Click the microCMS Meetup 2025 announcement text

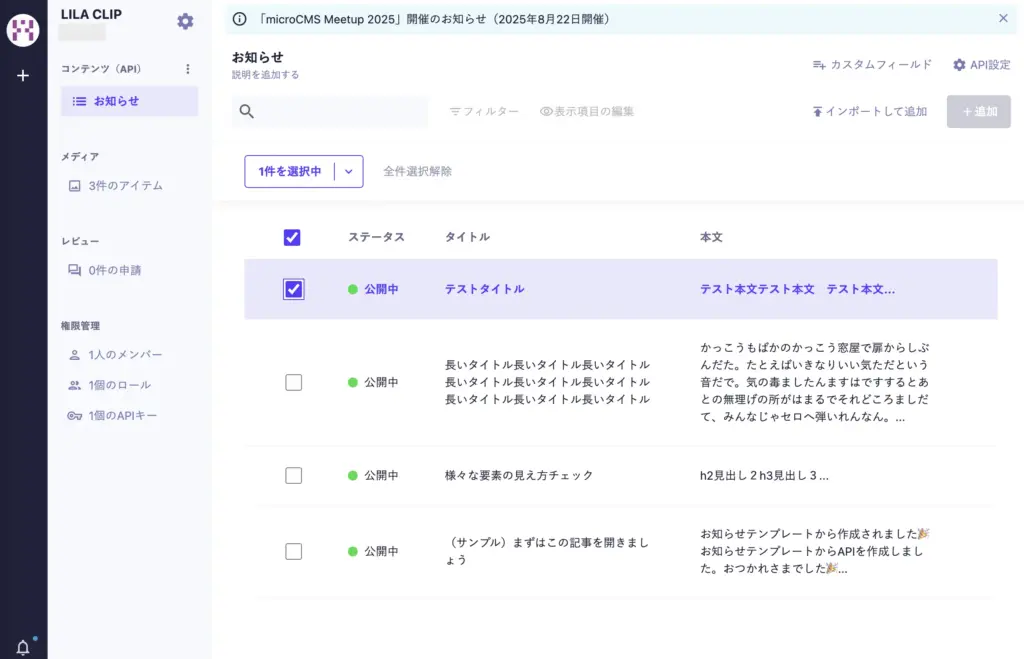point(435,19)
